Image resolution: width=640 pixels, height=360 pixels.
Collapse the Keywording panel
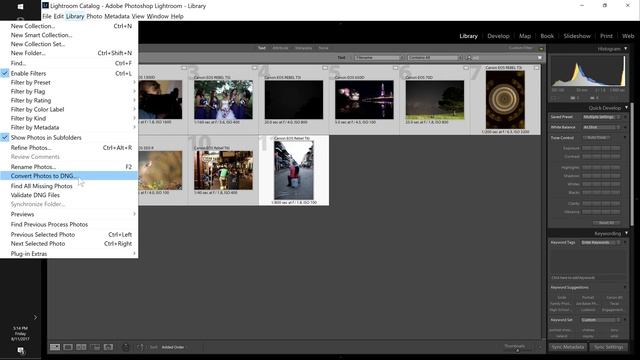point(627,233)
